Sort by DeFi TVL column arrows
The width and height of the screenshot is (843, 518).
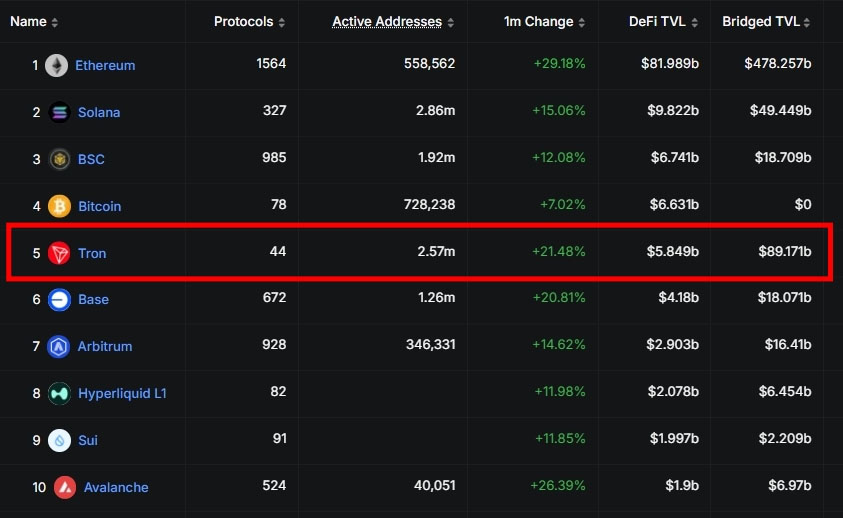(695, 22)
